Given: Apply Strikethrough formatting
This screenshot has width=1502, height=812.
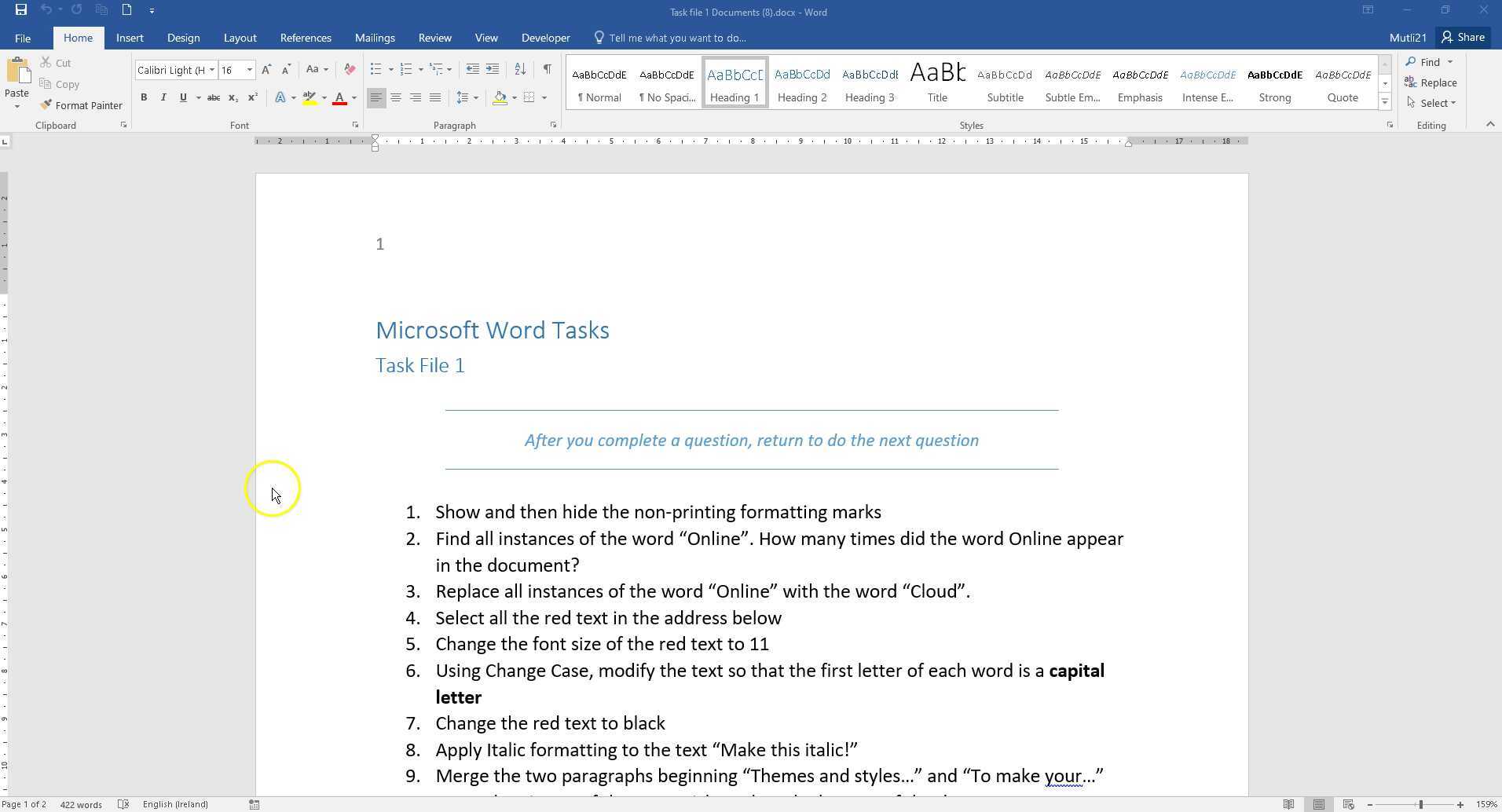Looking at the screenshot, I should [213, 97].
